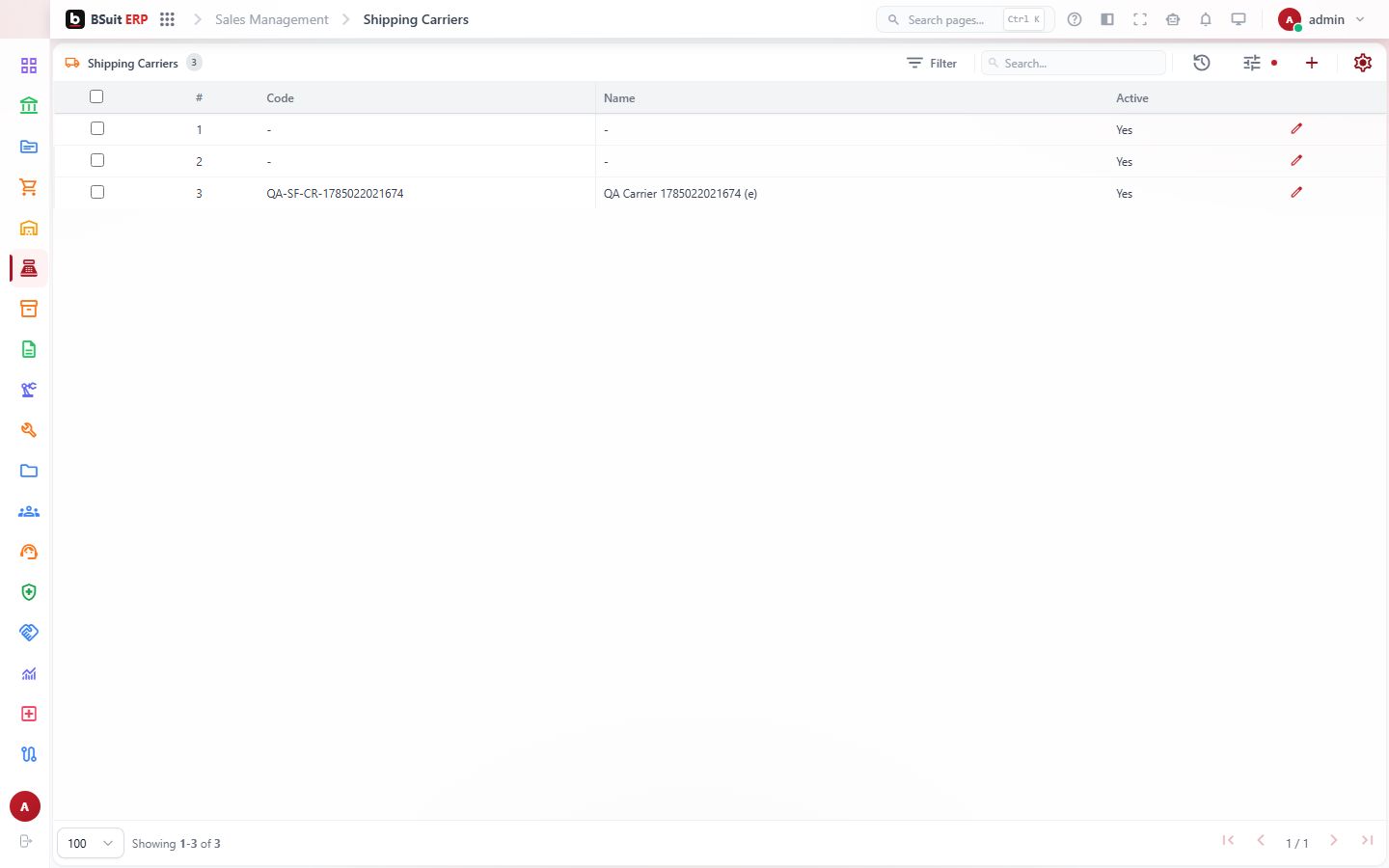Open the orange headset support icon
Screen dimensions: 1389x868
tap(29, 552)
